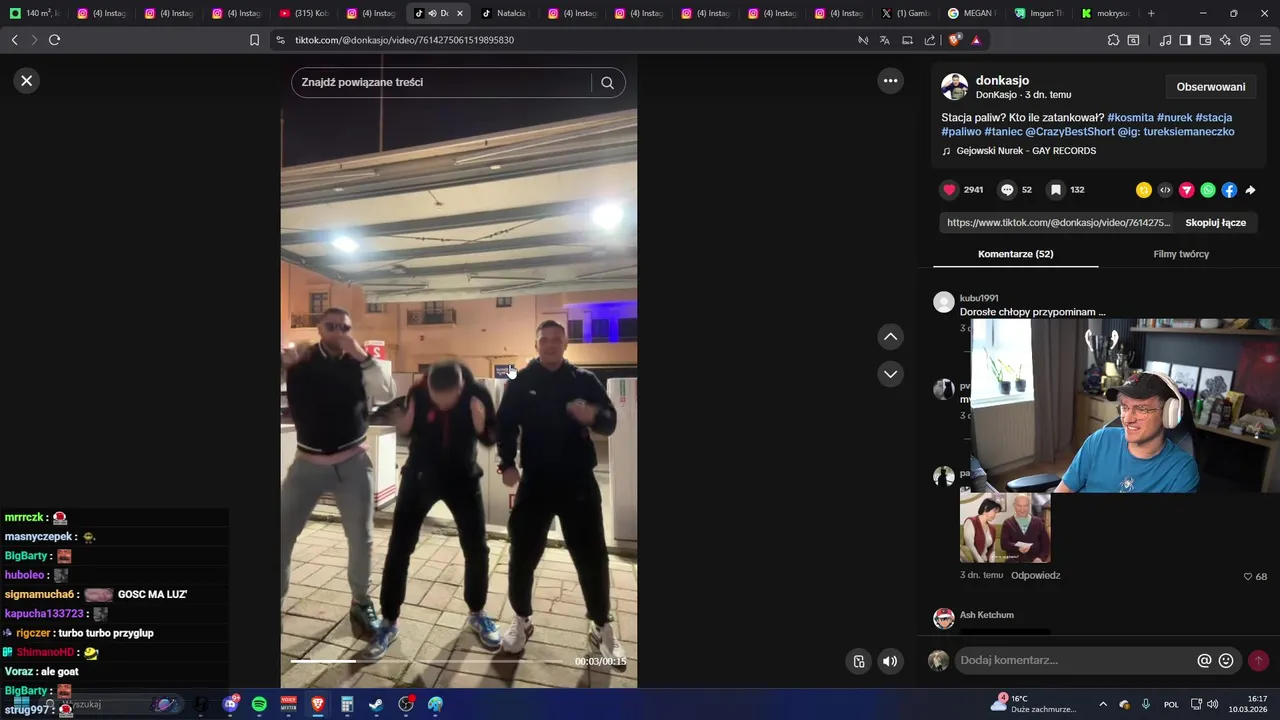The height and width of the screenshot is (720, 1280).
Task: Open the #kosmita hashtag
Action: (1130, 118)
